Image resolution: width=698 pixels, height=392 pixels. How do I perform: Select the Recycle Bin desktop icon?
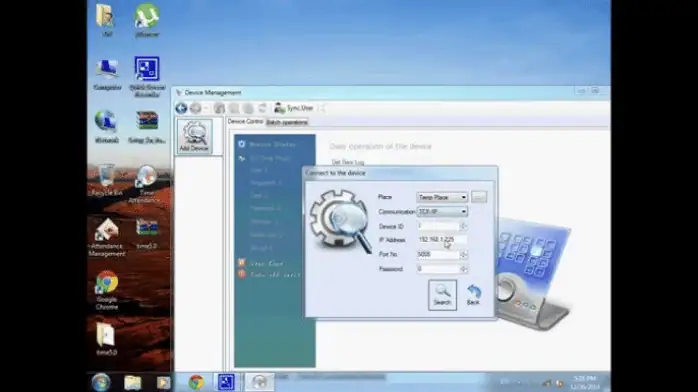[x=106, y=180]
